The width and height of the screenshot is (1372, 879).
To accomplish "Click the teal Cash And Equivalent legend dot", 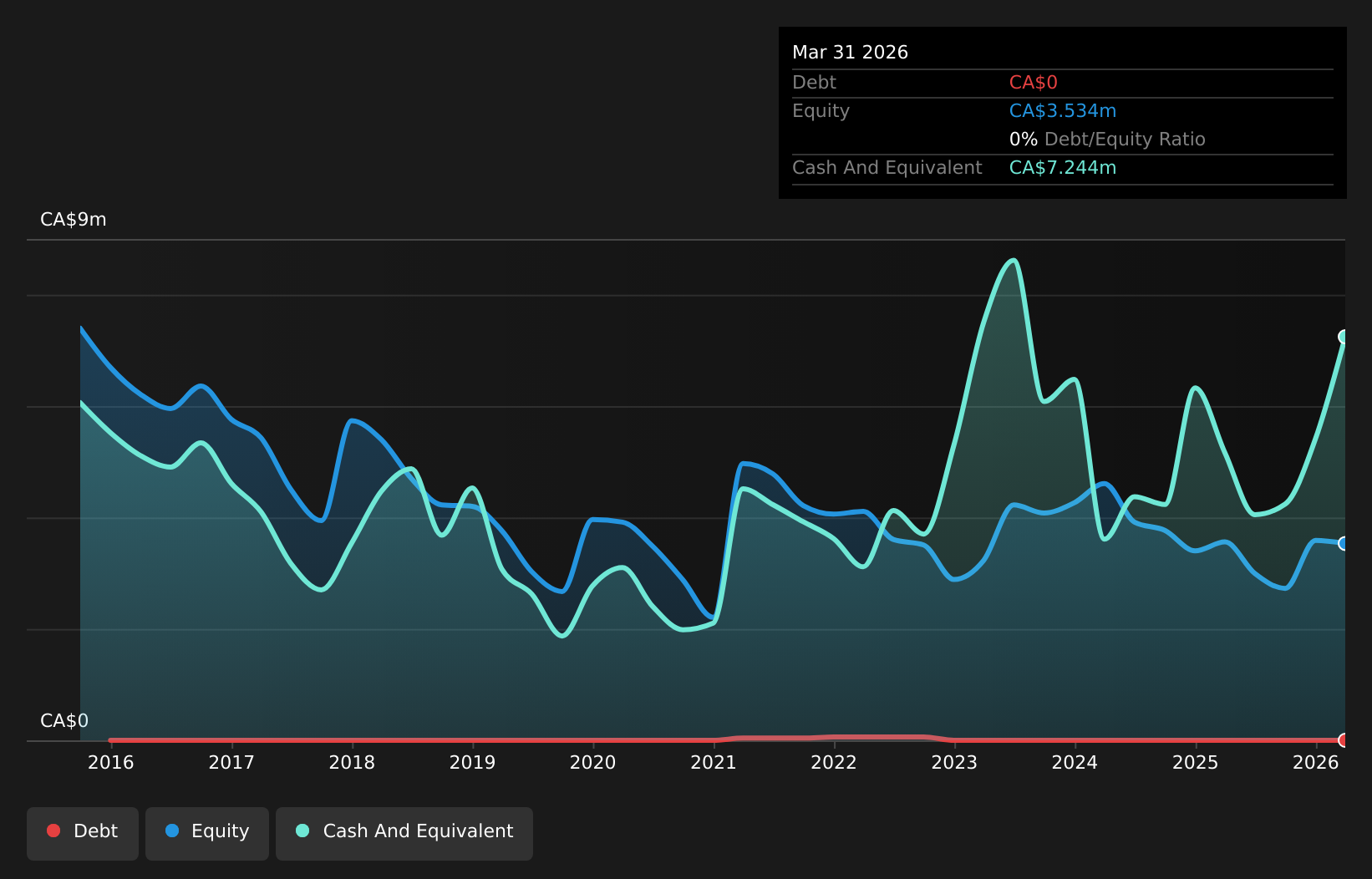I will pyautogui.click(x=302, y=831).
